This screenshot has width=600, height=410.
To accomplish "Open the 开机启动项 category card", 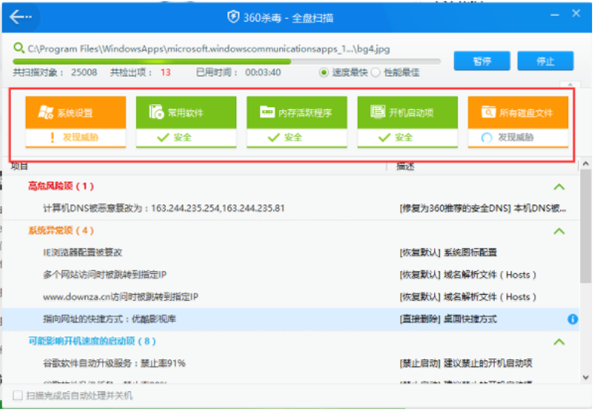I will coord(408,122).
